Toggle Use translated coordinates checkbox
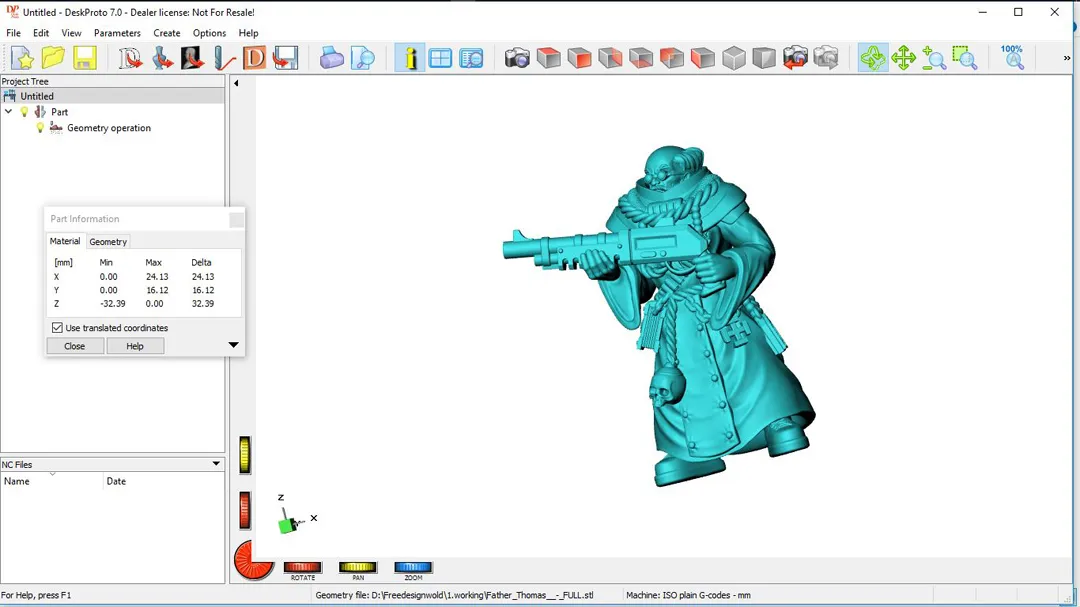Viewport: 1080px width, 607px height. (57, 328)
